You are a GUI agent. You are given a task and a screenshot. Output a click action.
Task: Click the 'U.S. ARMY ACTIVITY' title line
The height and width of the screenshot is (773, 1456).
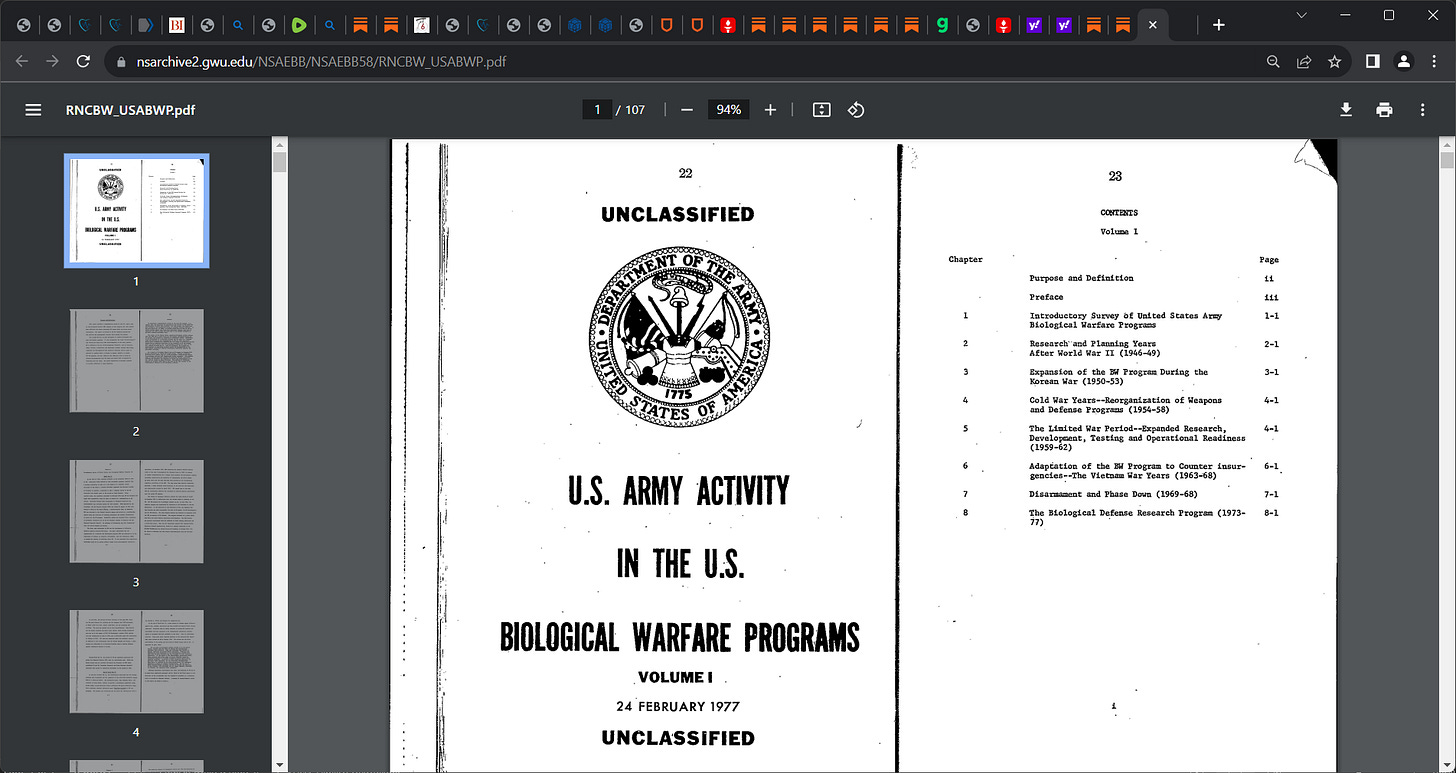click(679, 491)
